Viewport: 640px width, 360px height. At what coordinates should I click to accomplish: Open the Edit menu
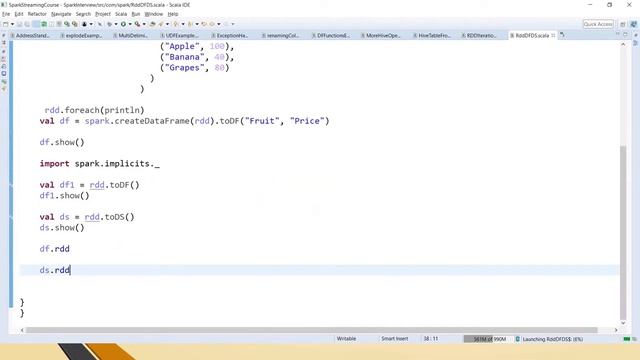click(19, 14)
